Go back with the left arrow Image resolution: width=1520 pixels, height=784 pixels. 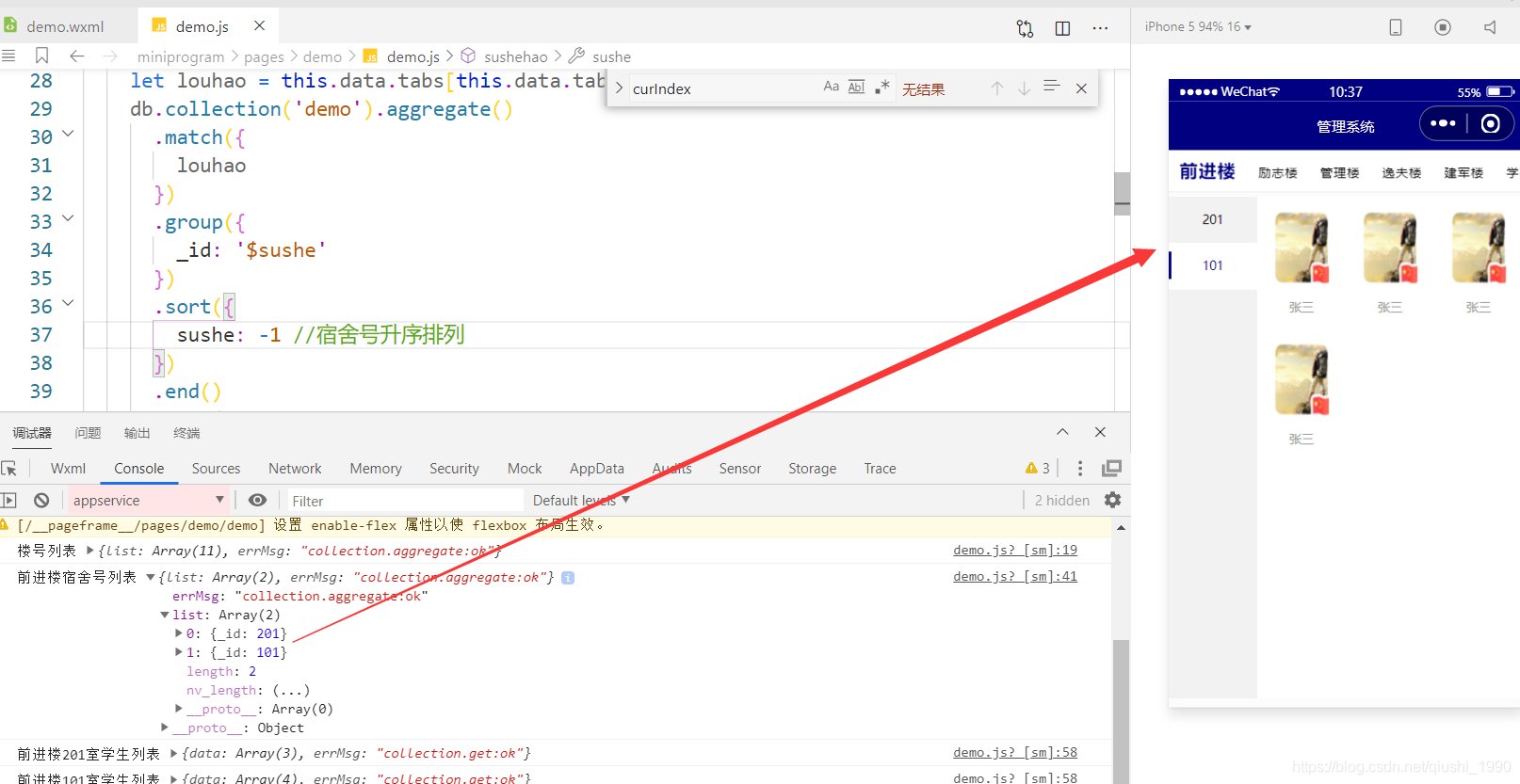[x=77, y=56]
